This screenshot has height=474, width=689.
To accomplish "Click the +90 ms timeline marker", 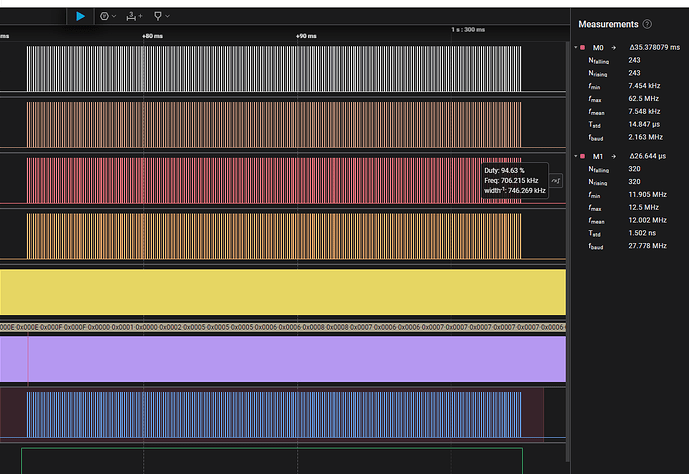I will 305,36.
